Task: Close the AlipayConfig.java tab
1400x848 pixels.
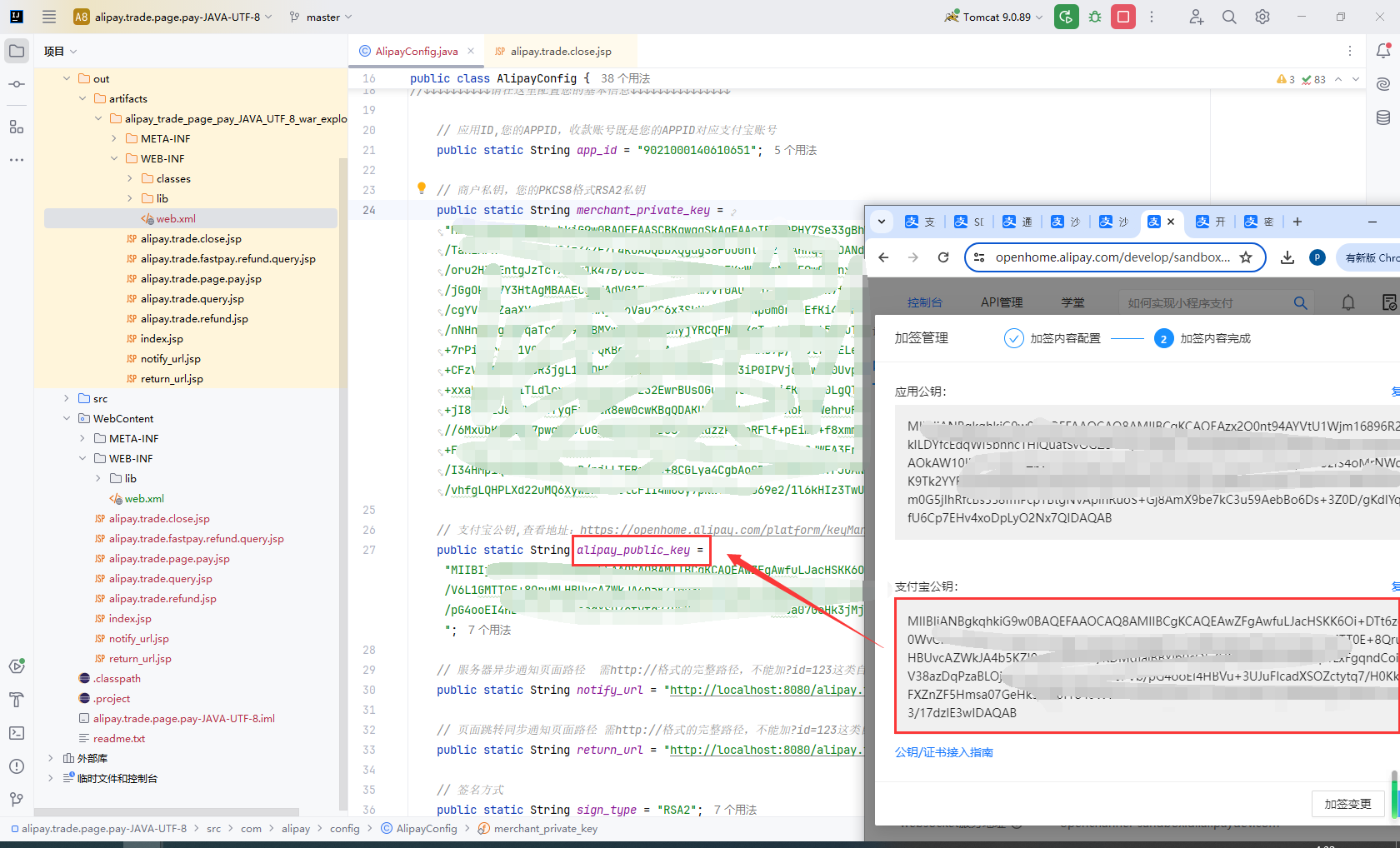Action: (471, 51)
